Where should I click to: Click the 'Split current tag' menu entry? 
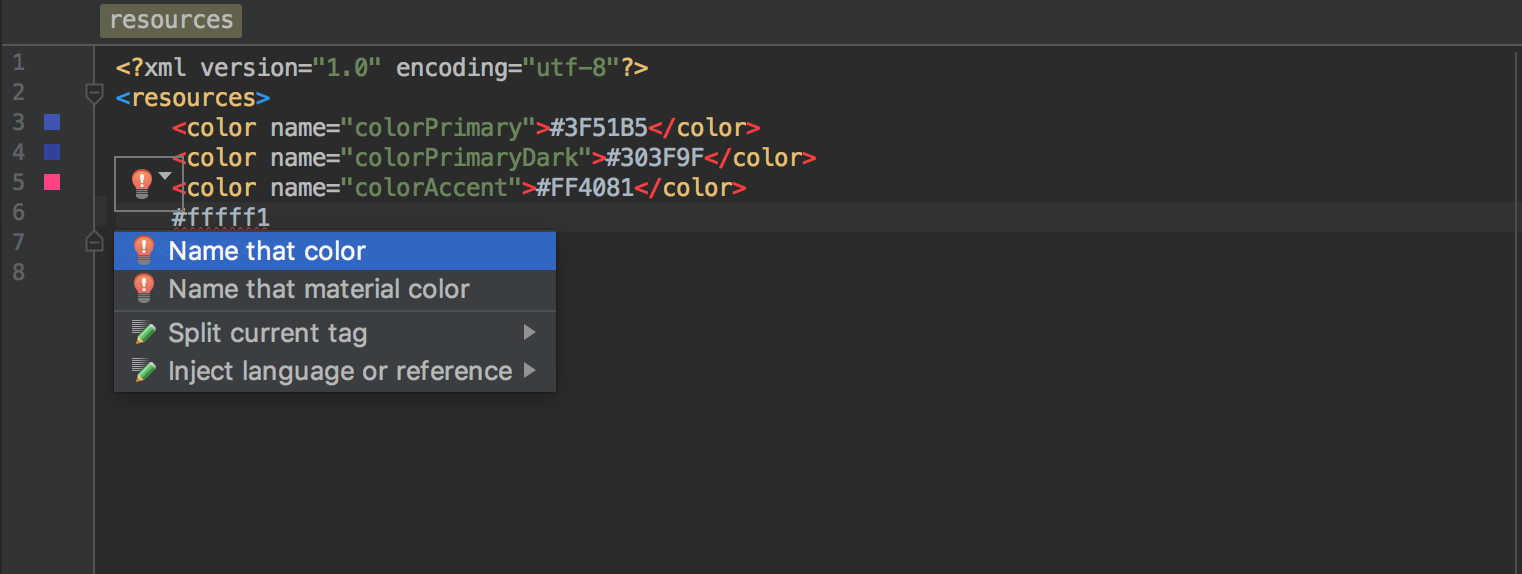coord(267,333)
